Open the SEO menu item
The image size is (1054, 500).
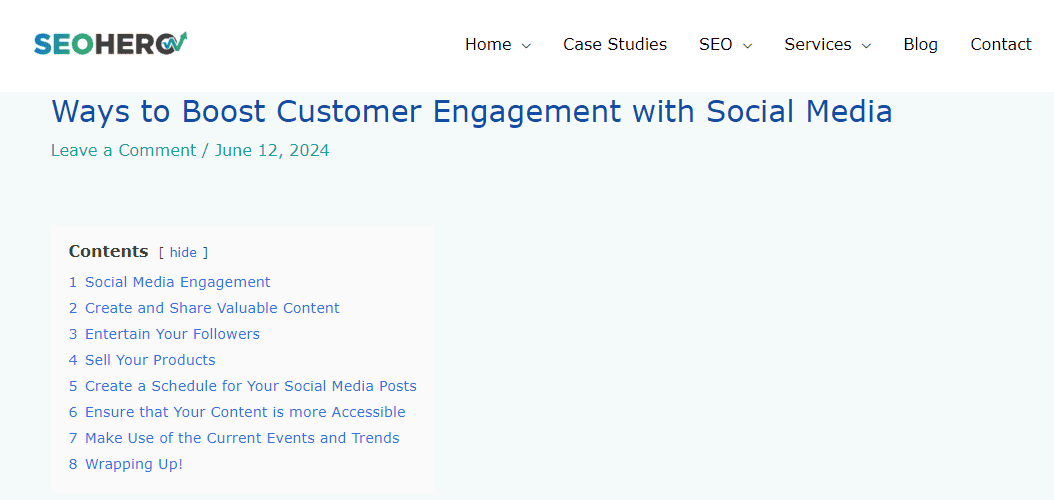[x=715, y=44]
